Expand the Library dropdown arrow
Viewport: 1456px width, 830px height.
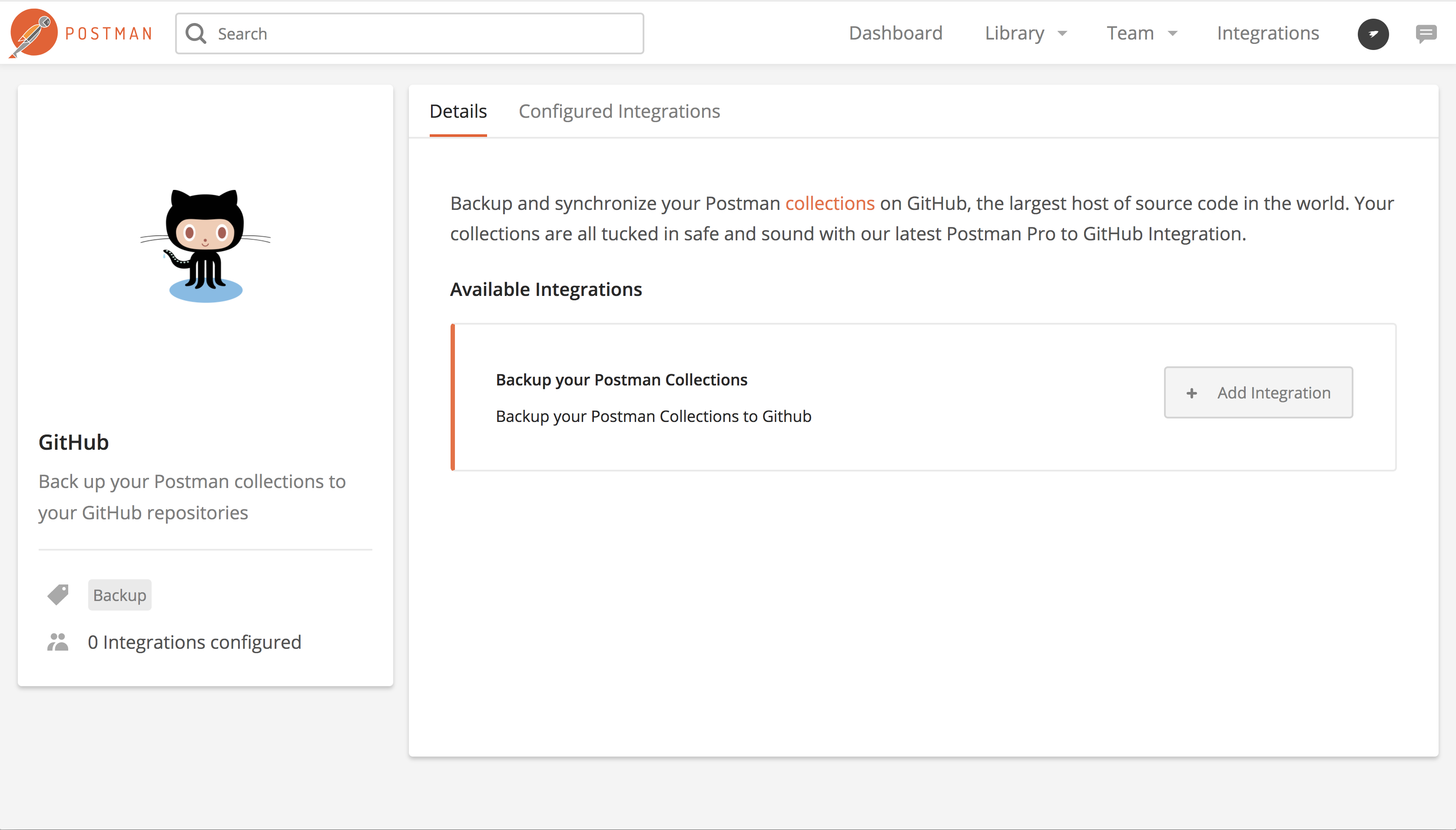click(x=1062, y=33)
